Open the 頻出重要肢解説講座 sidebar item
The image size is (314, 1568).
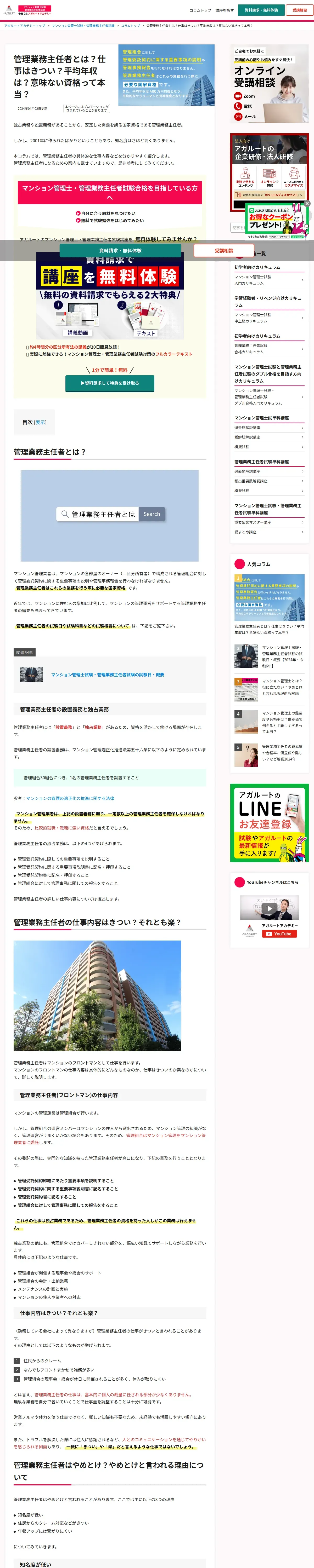[269, 481]
